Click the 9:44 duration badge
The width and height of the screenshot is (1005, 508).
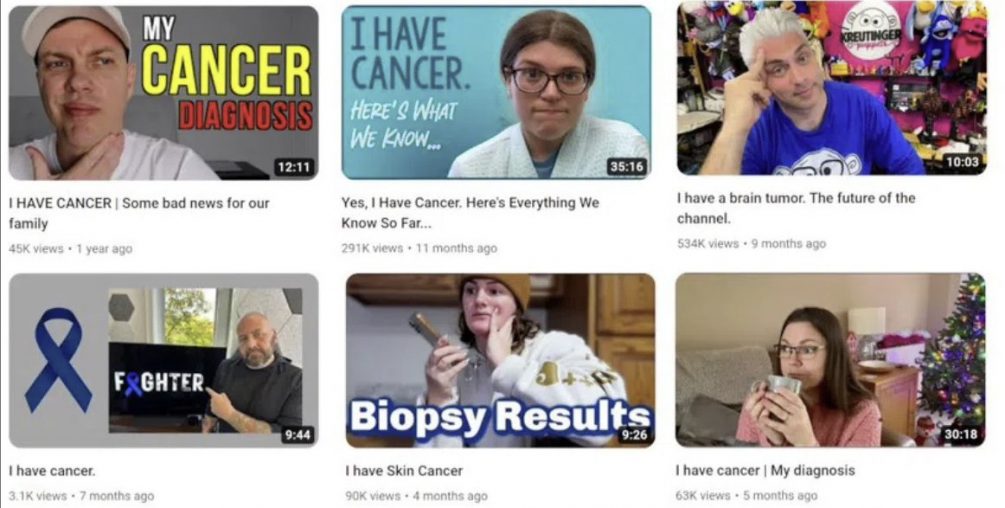pos(297,435)
